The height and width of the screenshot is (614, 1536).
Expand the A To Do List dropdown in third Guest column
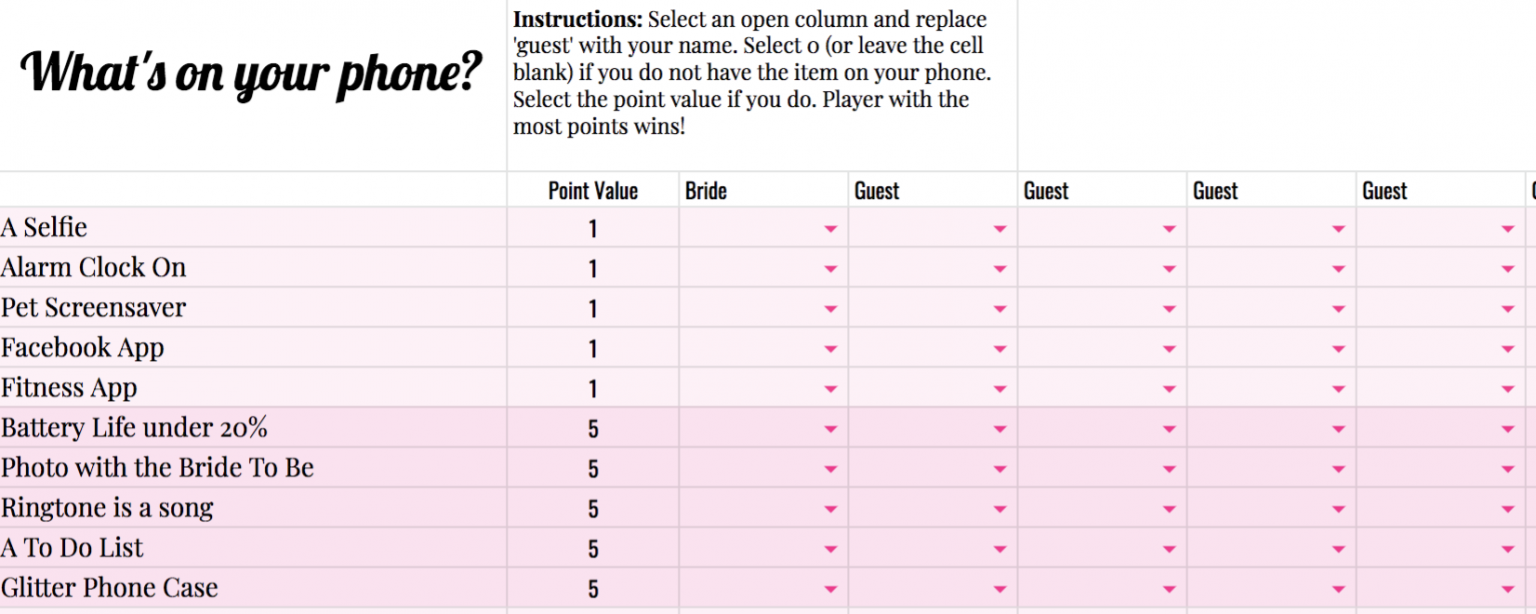(1340, 547)
